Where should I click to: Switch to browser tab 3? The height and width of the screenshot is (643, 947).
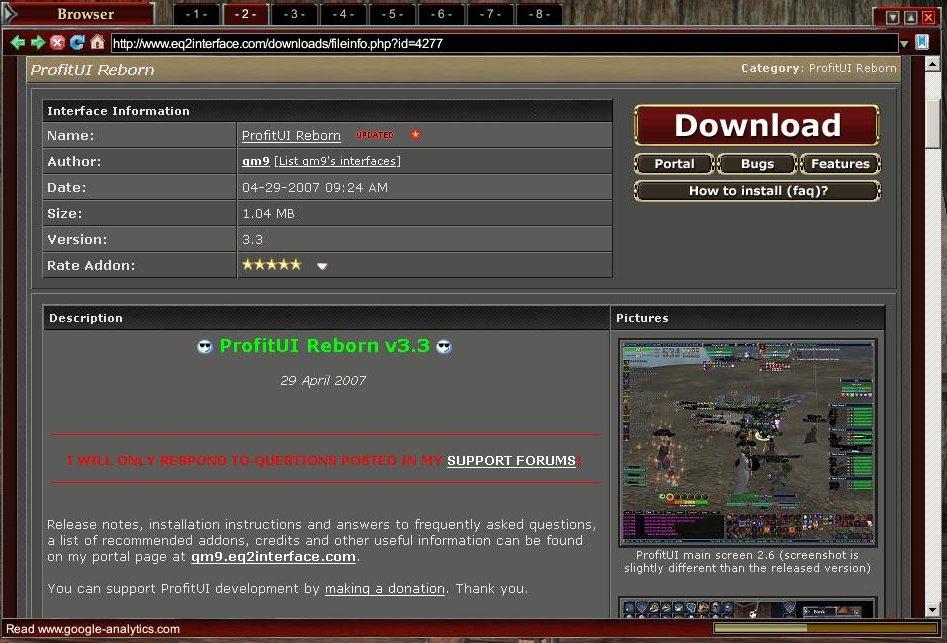pos(294,14)
